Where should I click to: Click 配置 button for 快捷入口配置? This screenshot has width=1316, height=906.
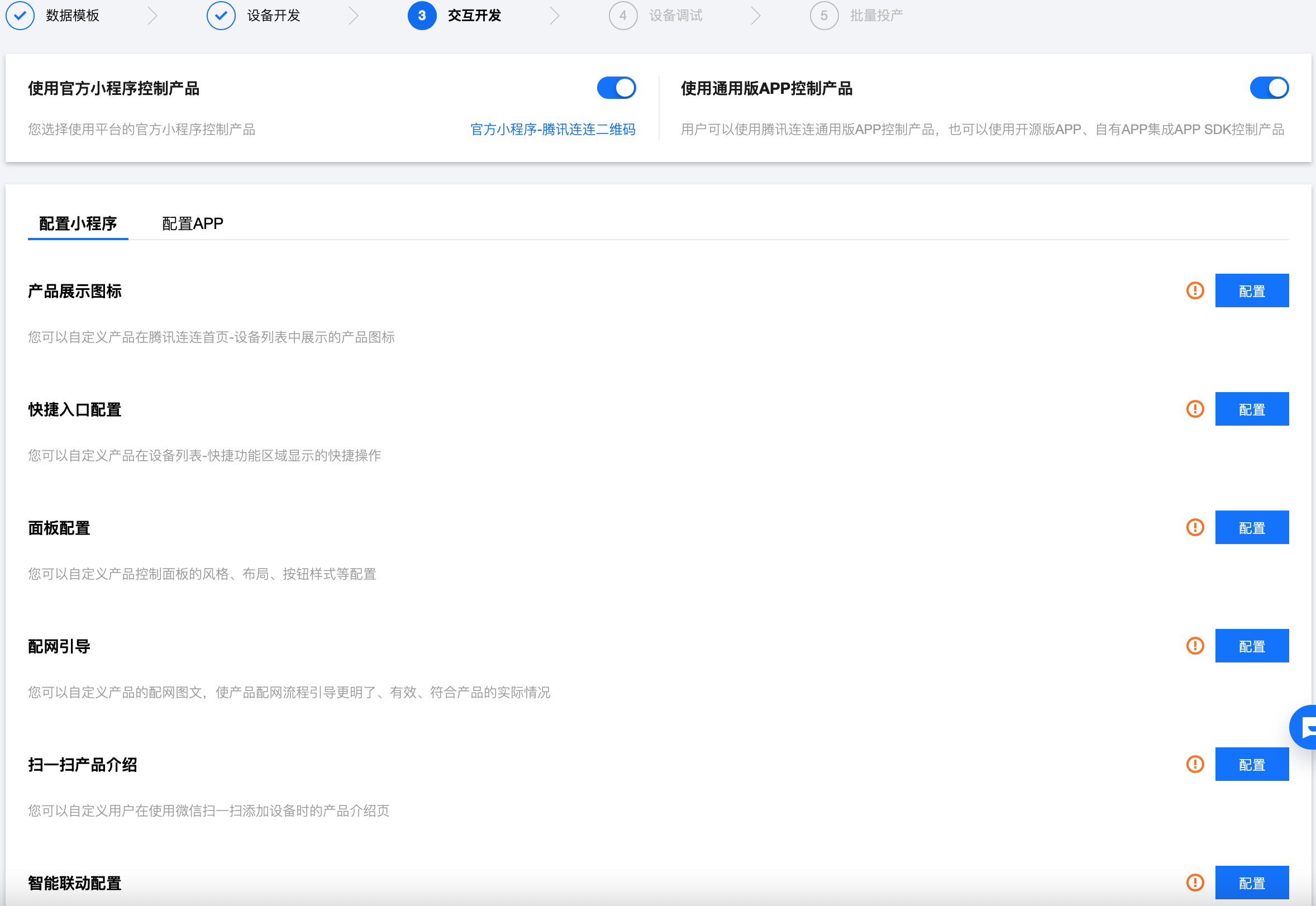pos(1251,409)
